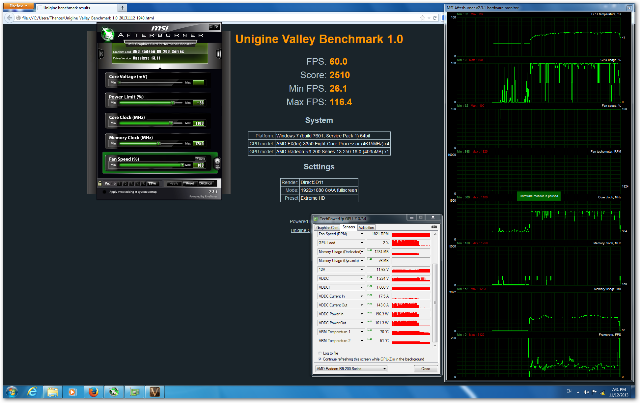Reload the benchmark results page

click(x=435, y=18)
